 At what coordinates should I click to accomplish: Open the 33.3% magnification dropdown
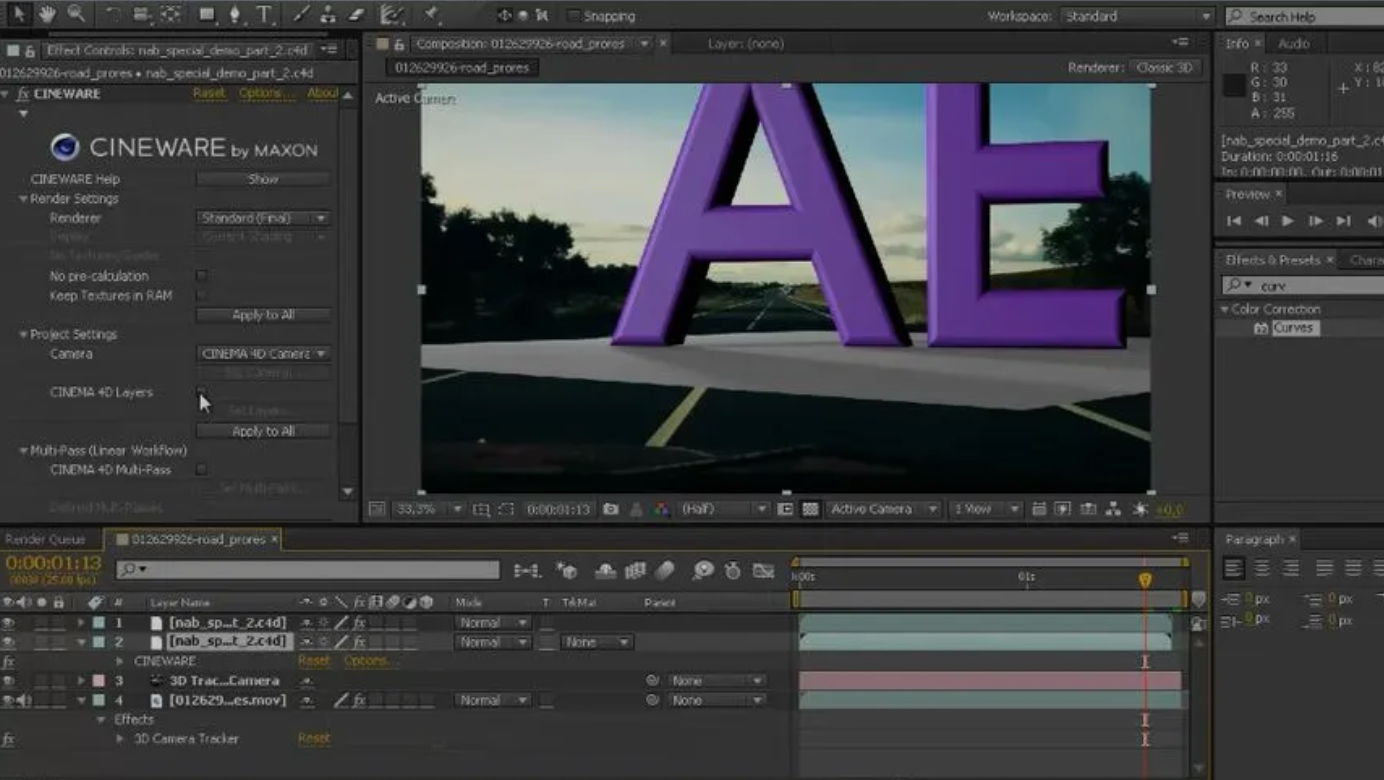(x=428, y=509)
